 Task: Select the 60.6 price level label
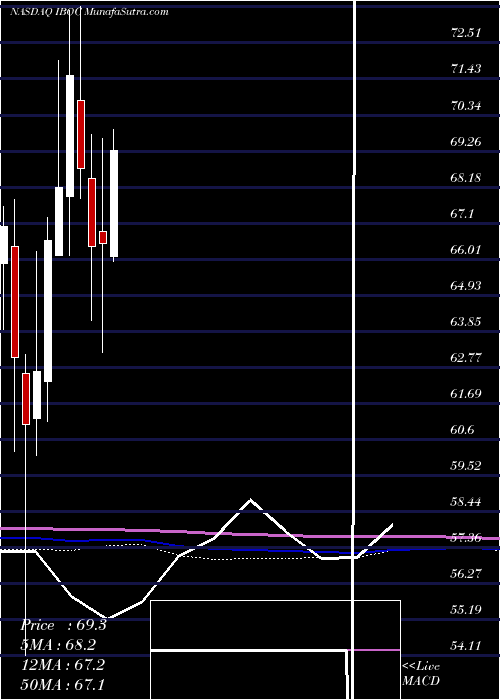click(462, 430)
